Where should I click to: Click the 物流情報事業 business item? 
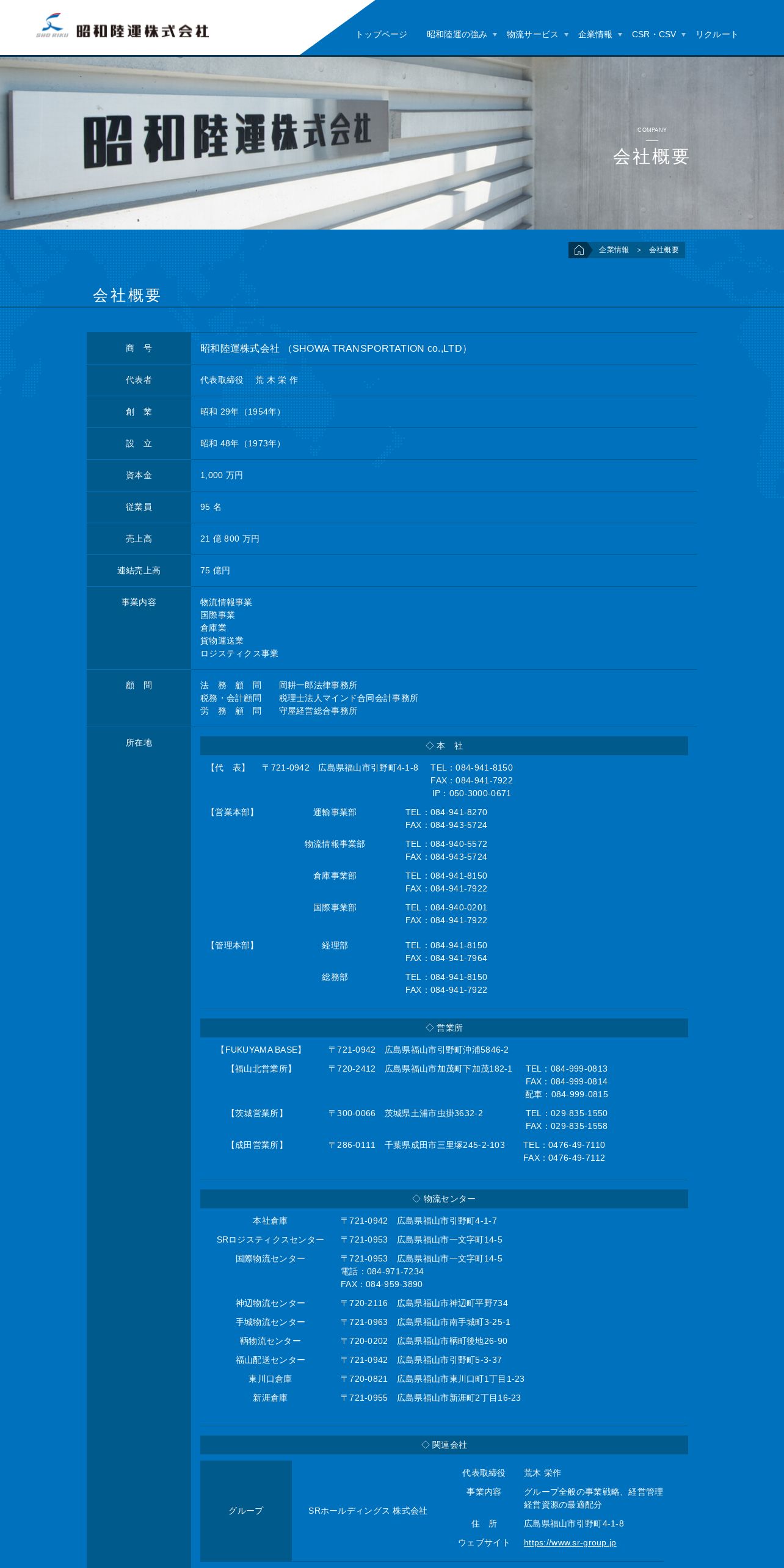[226, 602]
